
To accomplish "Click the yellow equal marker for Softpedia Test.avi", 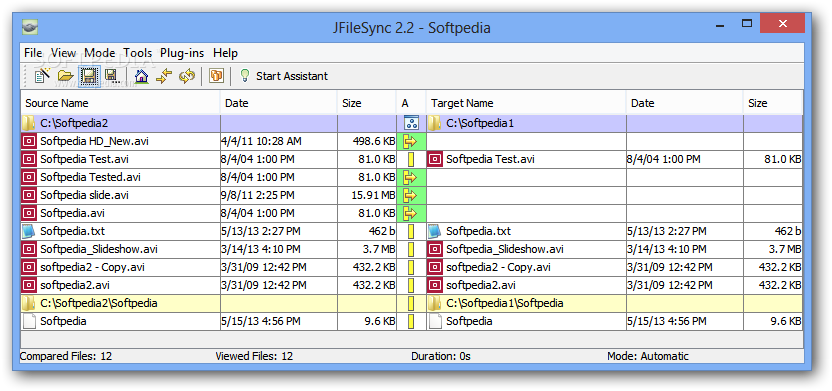I will pos(411,159).
